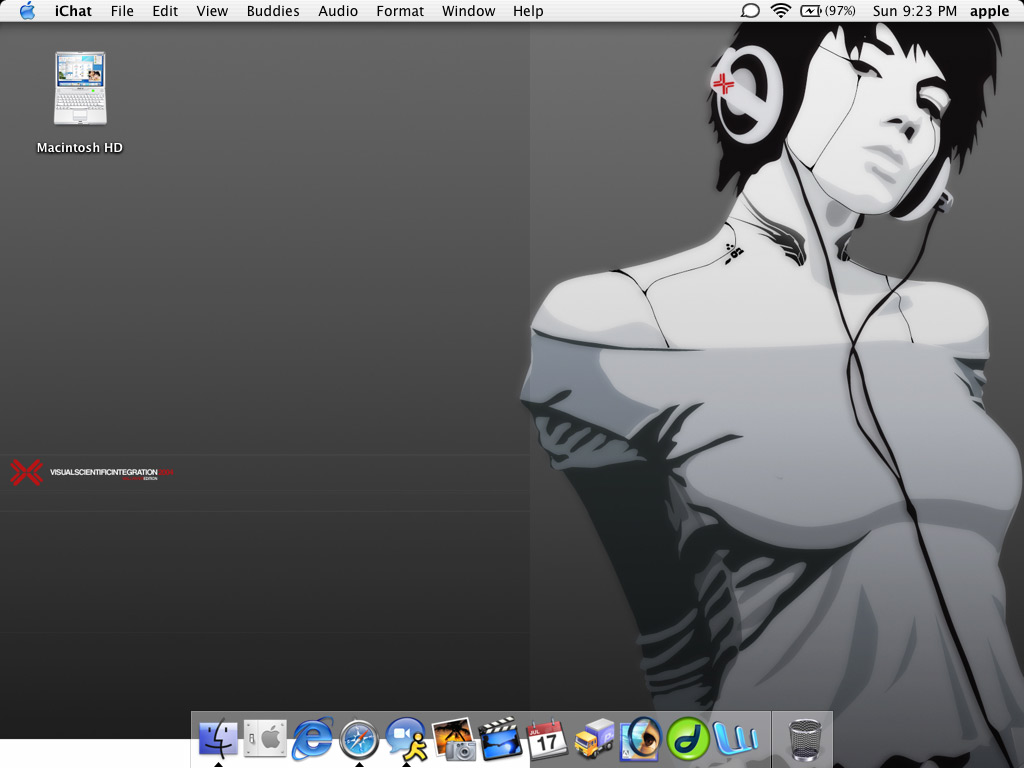Open the Edit menu
1024x768 pixels.
click(x=165, y=11)
